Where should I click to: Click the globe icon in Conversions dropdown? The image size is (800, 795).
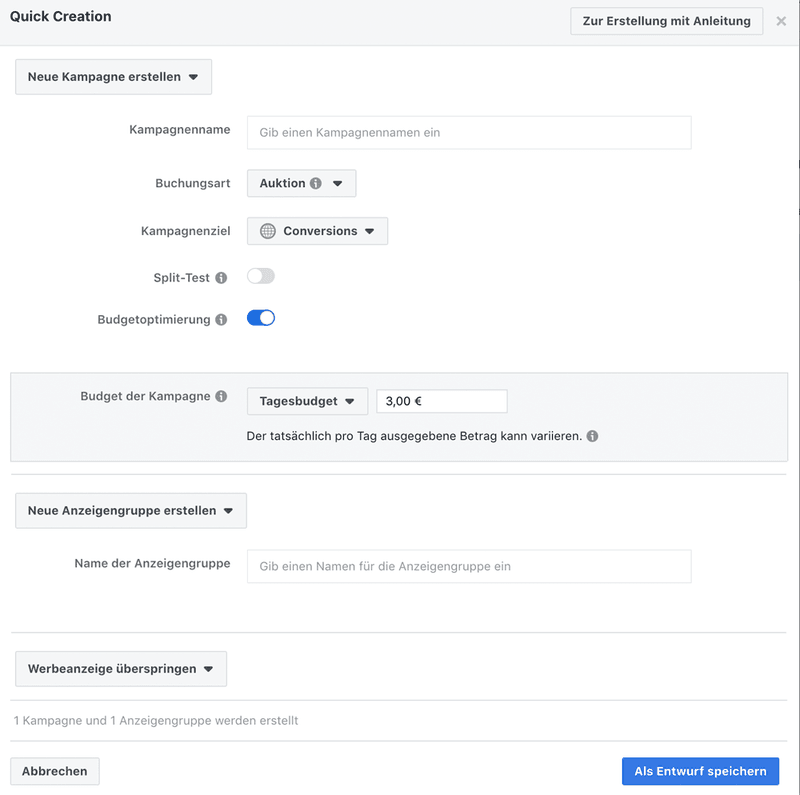tap(268, 231)
